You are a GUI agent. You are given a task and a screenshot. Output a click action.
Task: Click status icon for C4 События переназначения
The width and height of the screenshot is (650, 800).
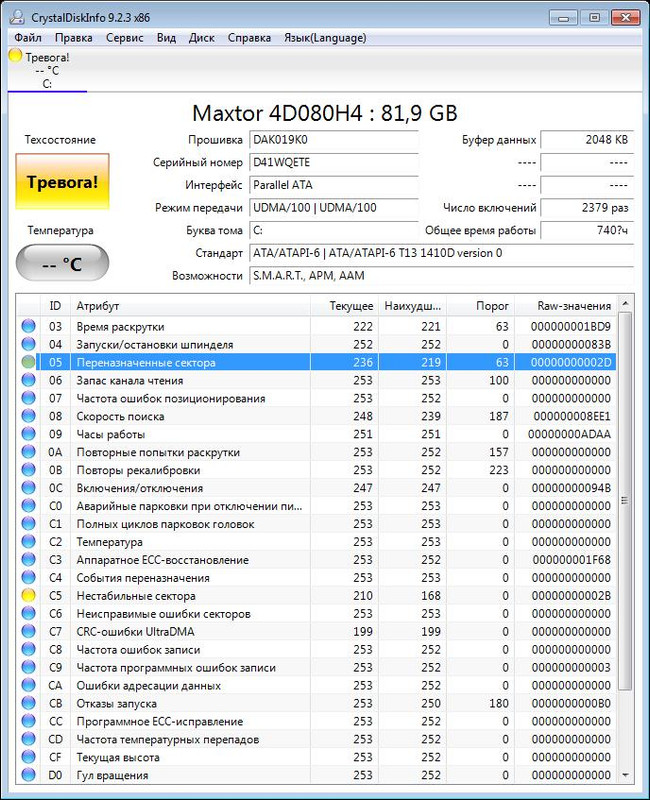(29, 578)
